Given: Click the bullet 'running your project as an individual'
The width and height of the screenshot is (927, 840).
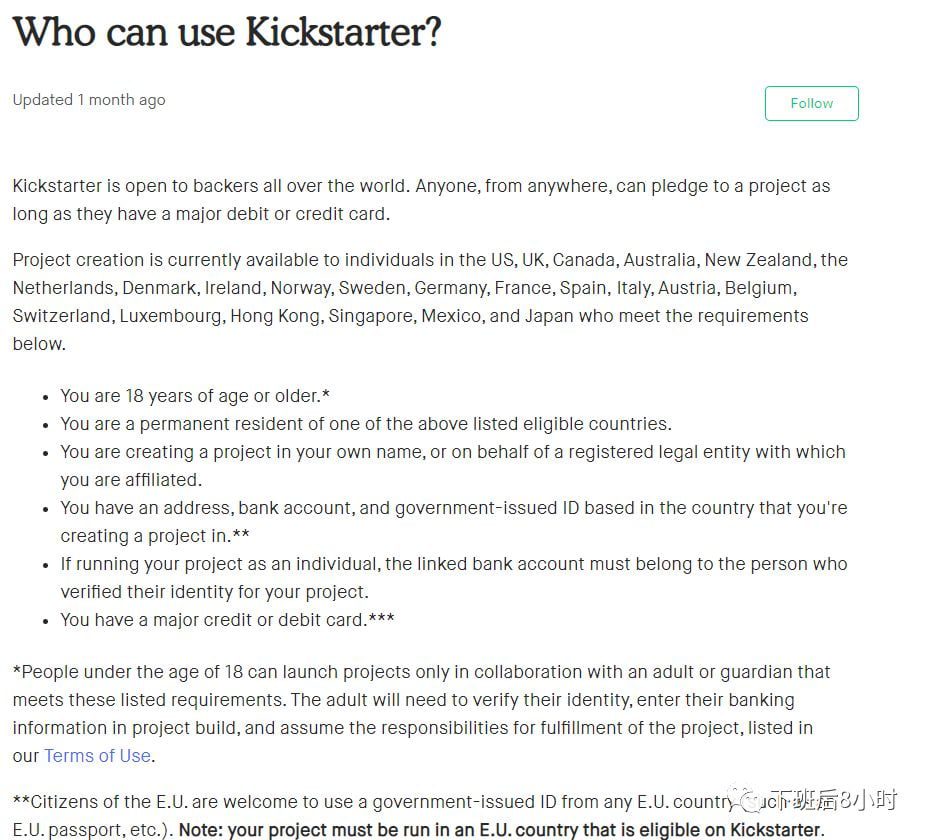Looking at the screenshot, I should tap(453, 578).
